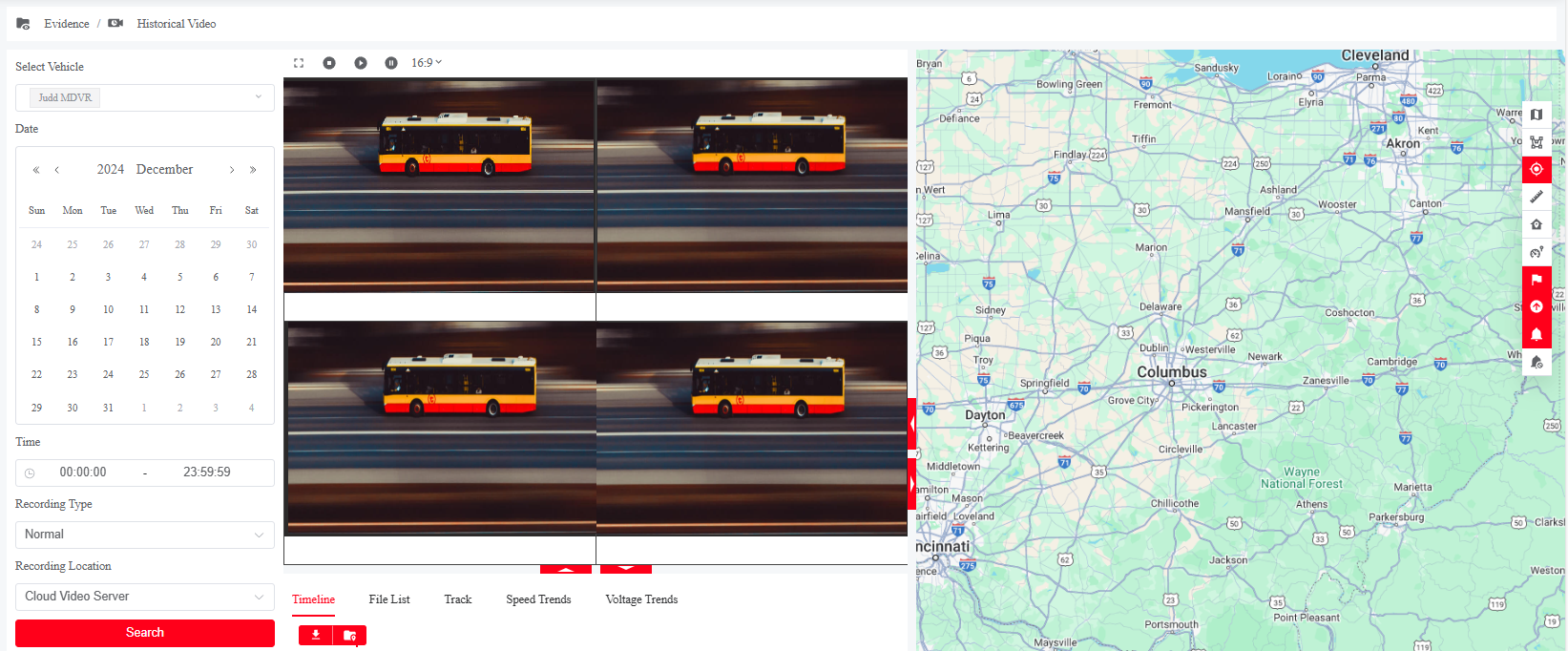1568x651 pixels.
Task: Toggle the red bell alarm button
Action: (1537, 334)
